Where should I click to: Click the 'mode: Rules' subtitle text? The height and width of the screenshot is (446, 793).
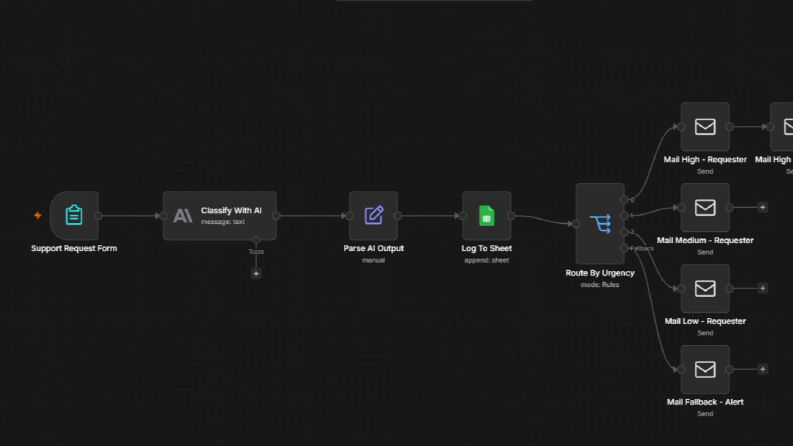600,285
